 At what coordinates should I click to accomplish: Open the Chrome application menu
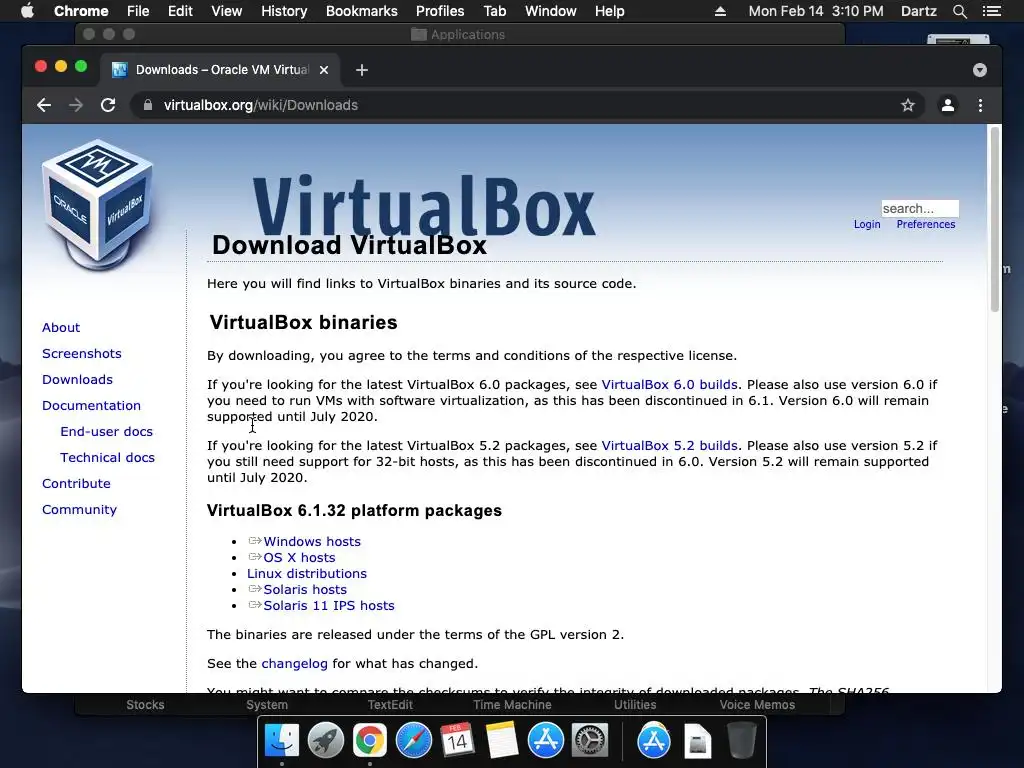coord(81,11)
